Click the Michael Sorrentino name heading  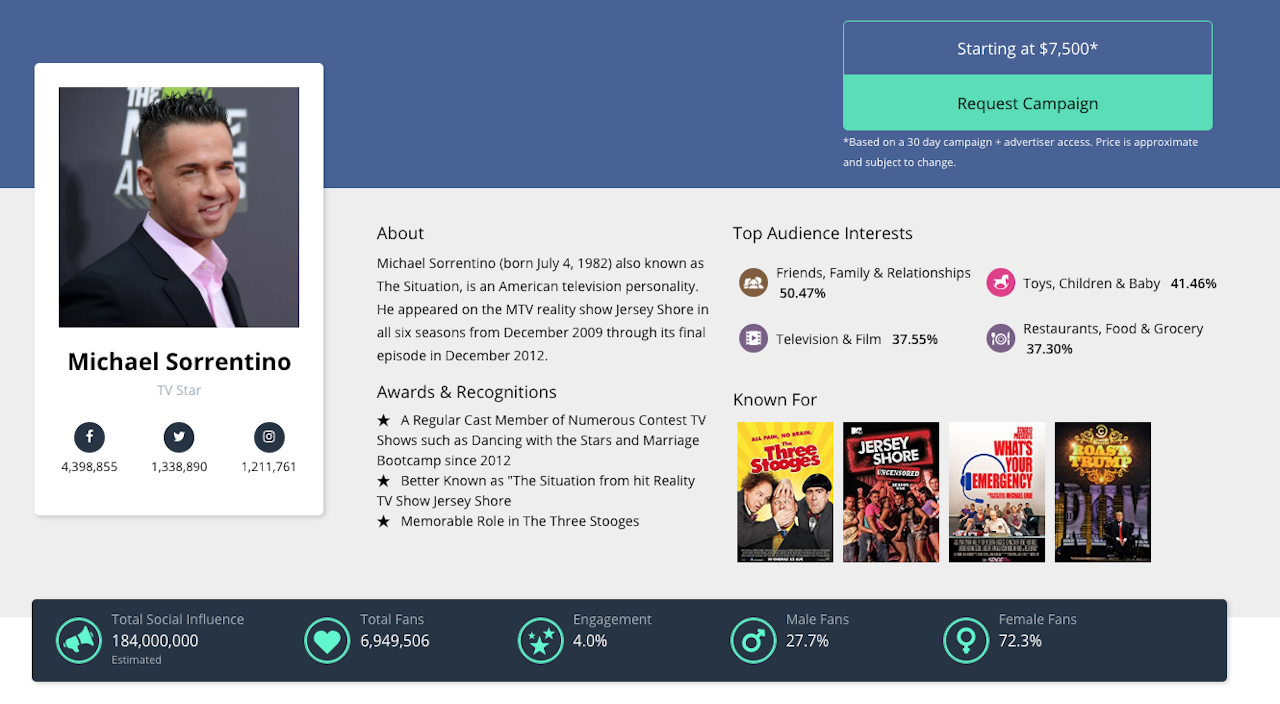tap(179, 362)
